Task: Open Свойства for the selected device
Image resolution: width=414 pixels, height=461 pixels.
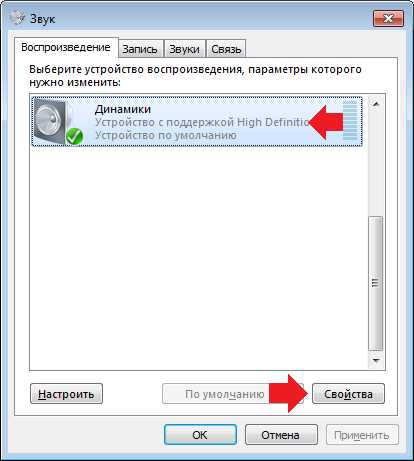Action: 348,394
